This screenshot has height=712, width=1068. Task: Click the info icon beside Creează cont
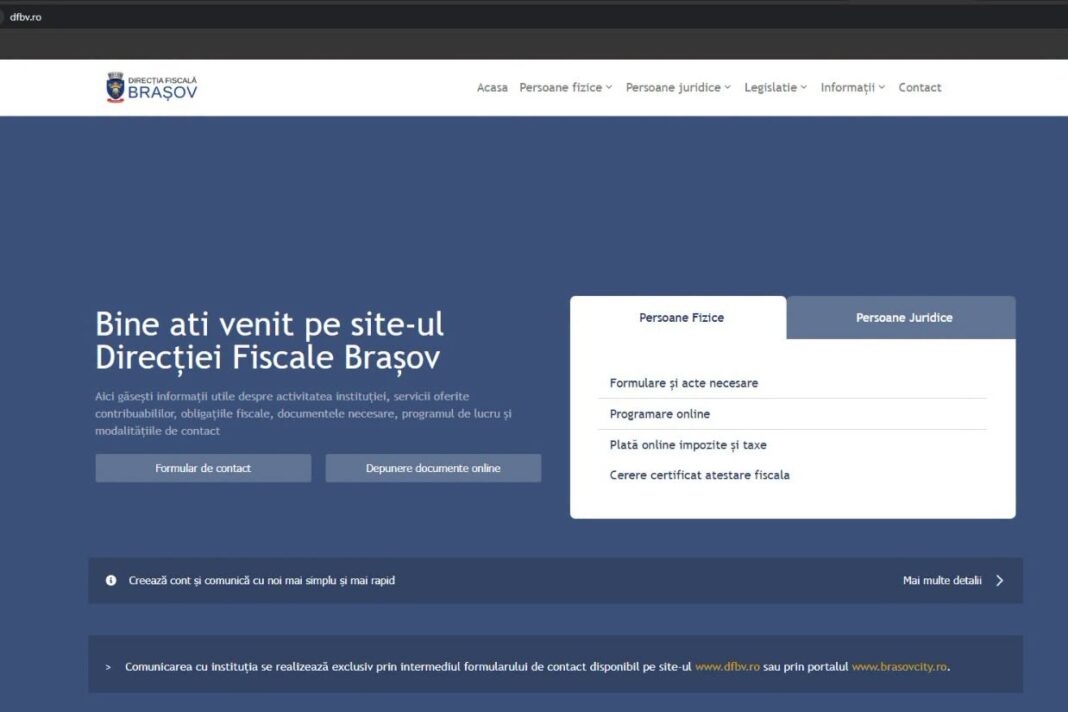(x=111, y=581)
